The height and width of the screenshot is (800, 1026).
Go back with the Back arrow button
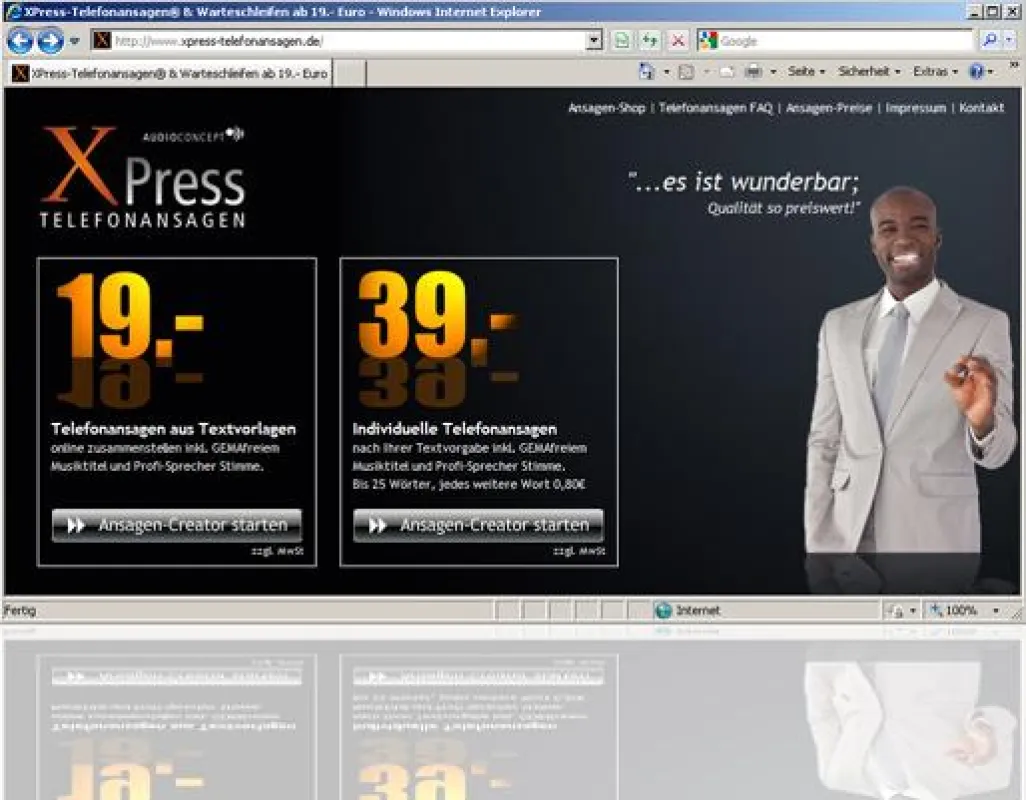20,41
